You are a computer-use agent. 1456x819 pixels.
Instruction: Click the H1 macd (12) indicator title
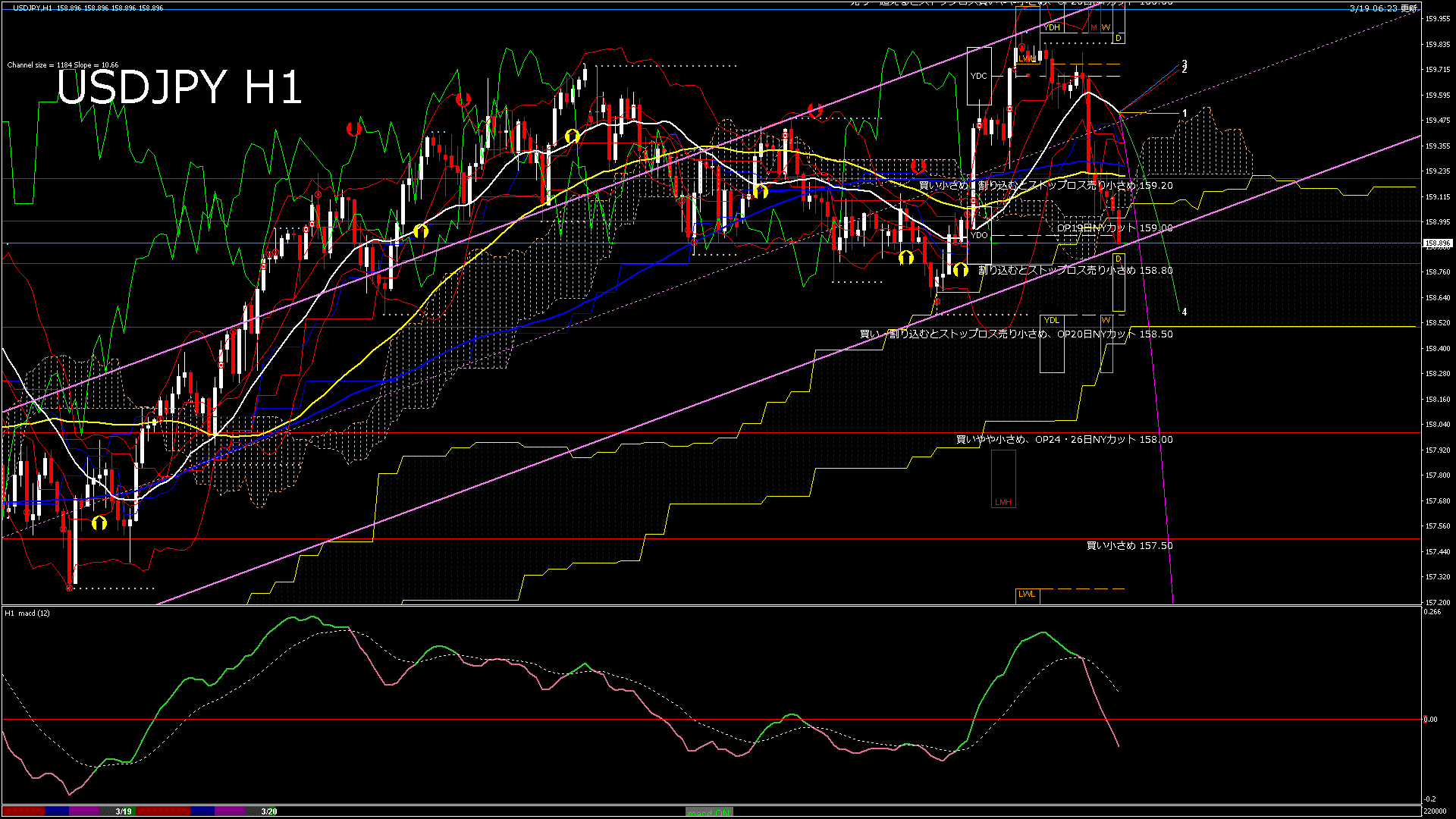(x=27, y=613)
